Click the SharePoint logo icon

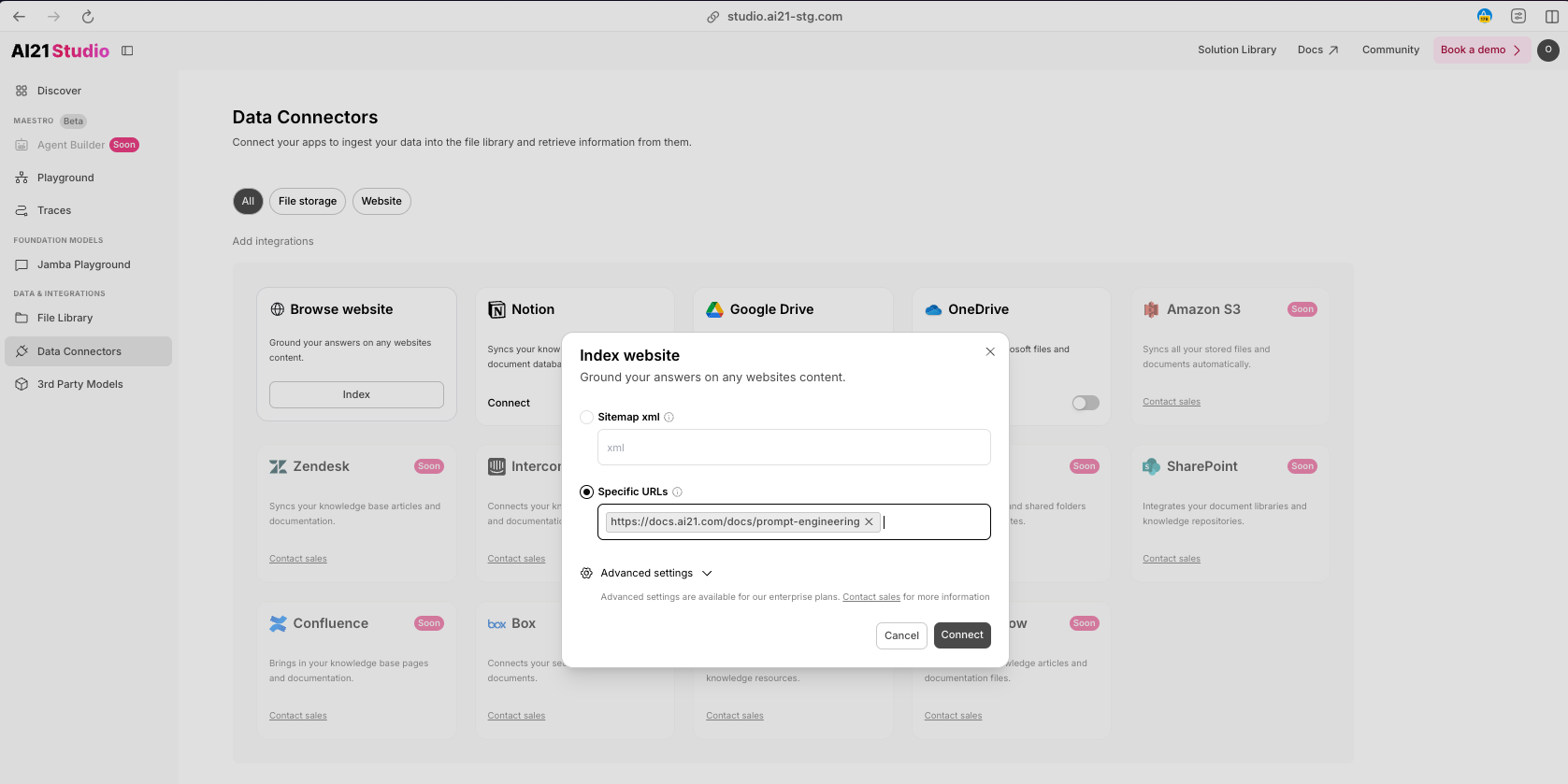1151,466
